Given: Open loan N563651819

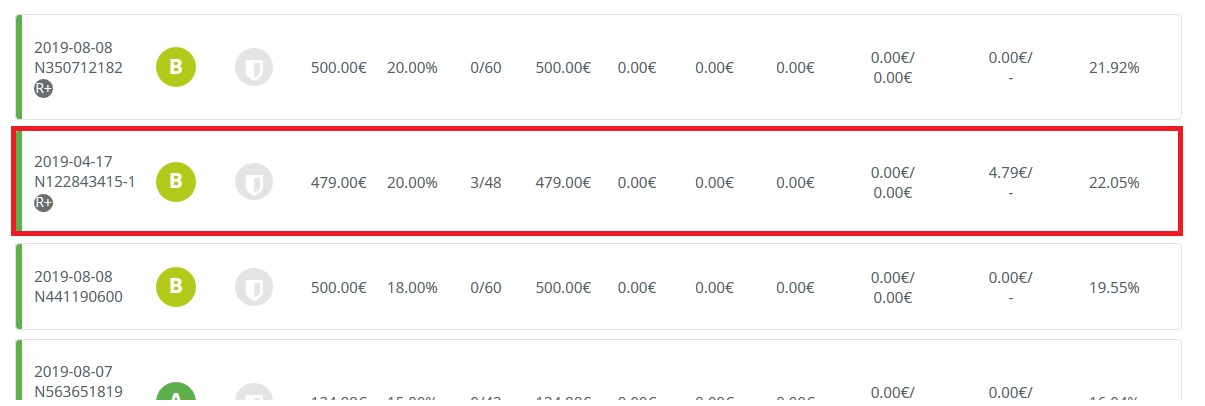Looking at the screenshot, I should point(78,391).
